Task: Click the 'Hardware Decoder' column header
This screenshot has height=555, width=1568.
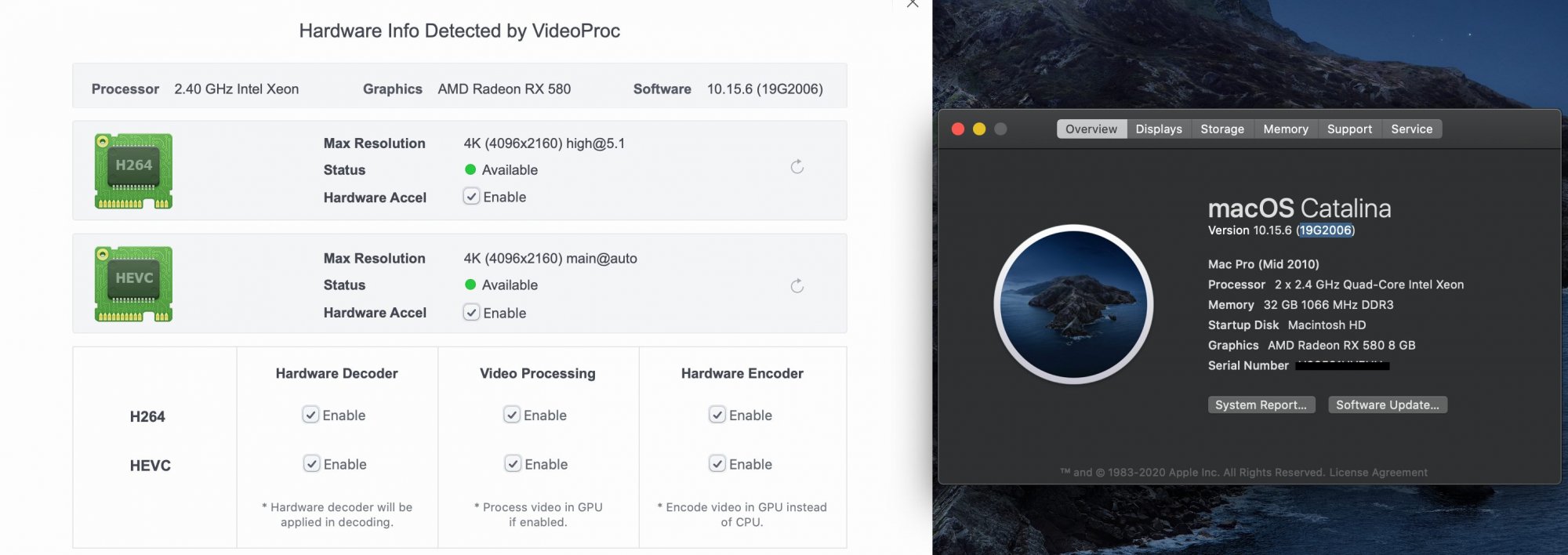Action: pyautogui.click(x=336, y=373)
